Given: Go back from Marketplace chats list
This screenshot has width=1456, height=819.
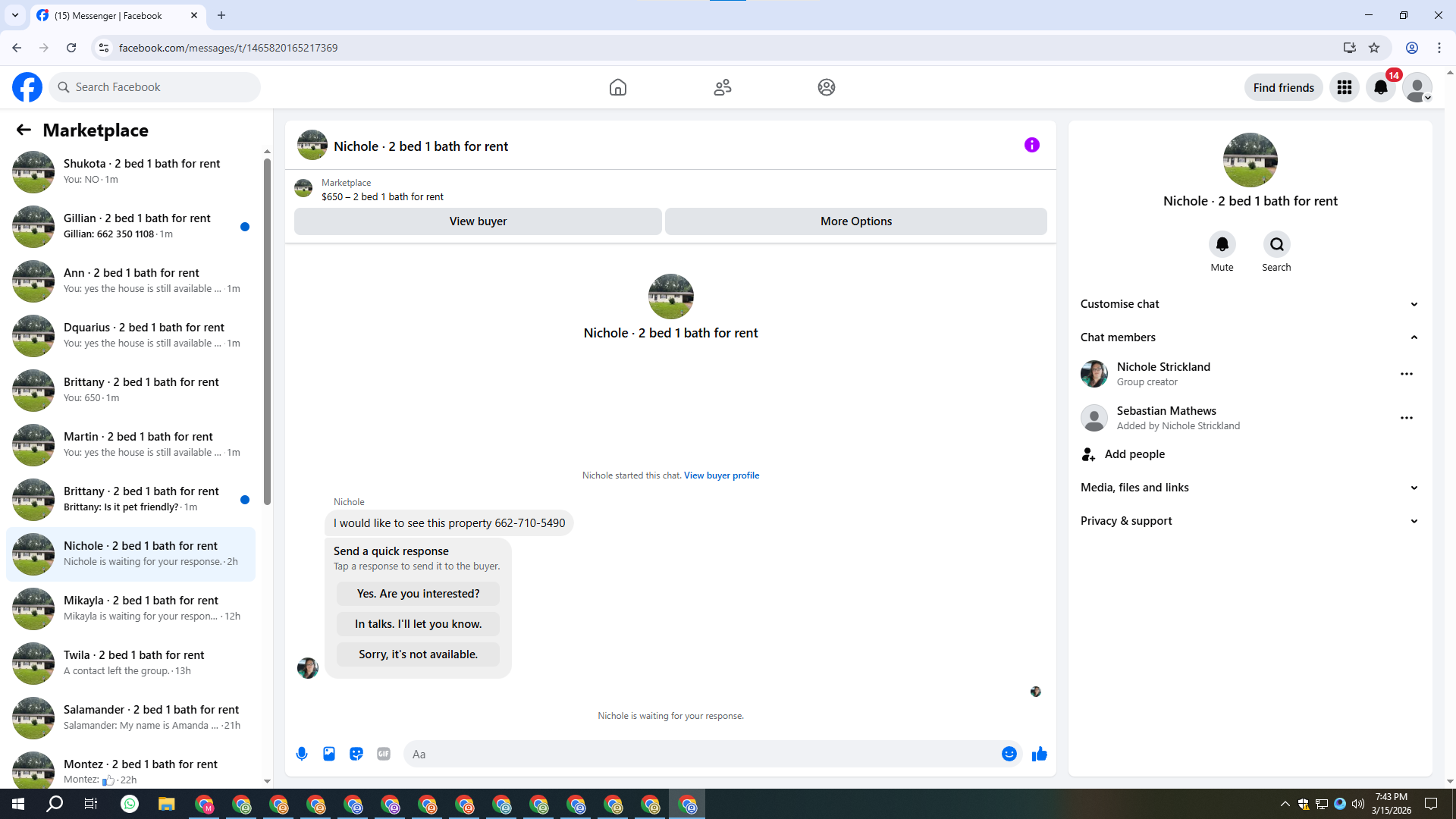Looking at the screenshot, I should (x=24, y=130).
